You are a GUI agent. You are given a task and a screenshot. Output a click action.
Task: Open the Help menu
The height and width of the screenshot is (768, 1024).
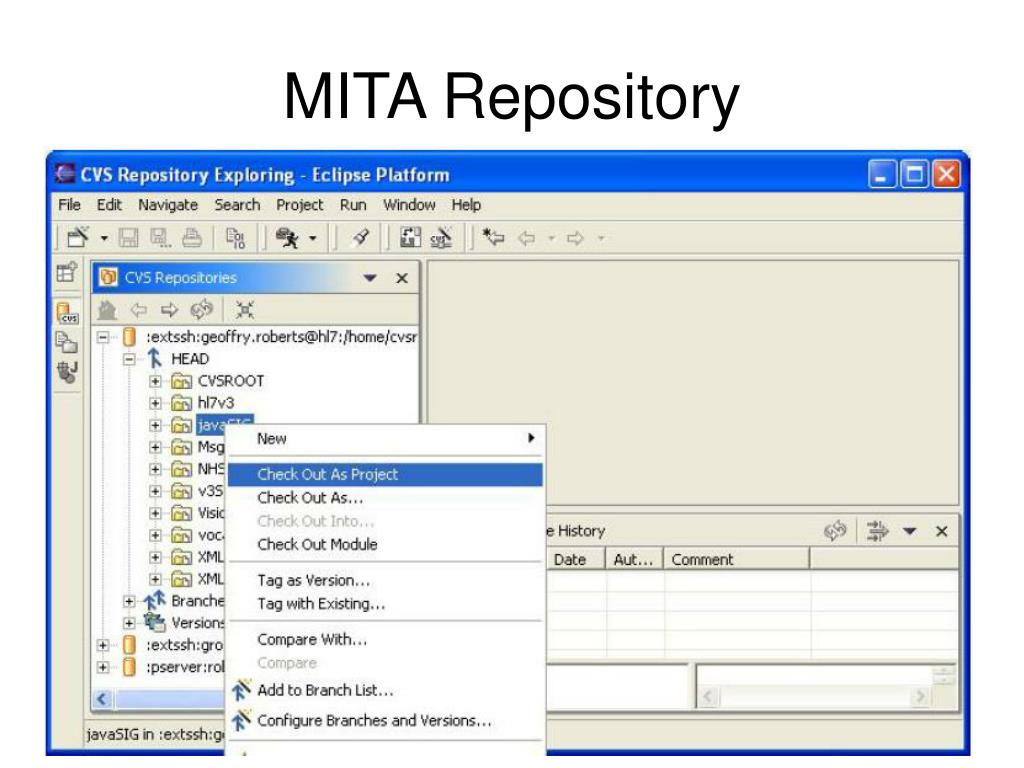point(466,205)
